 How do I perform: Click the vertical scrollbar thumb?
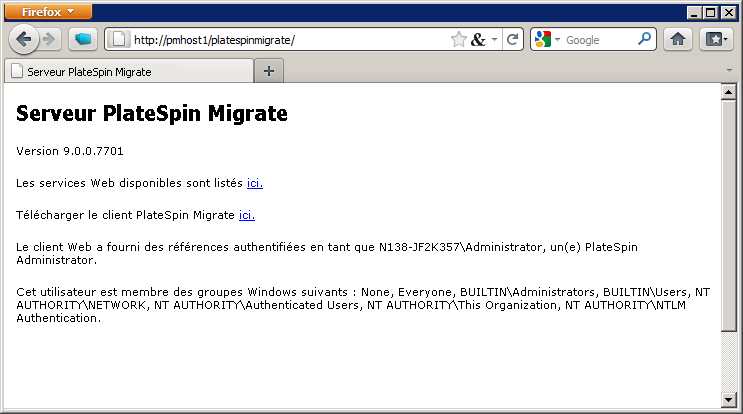pyautogui.click(x=728, y=216)
